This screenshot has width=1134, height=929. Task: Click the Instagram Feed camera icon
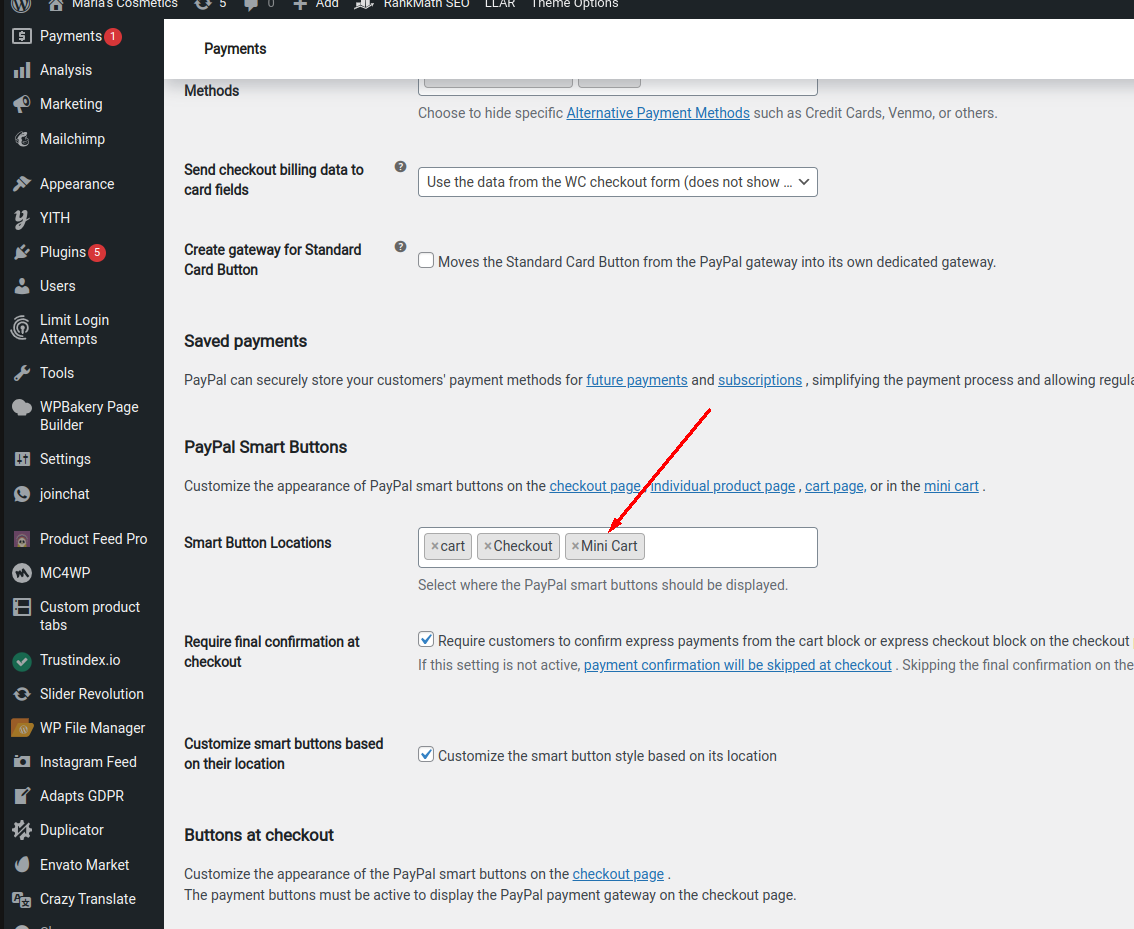pyautogui.click(x=22, y=762)
